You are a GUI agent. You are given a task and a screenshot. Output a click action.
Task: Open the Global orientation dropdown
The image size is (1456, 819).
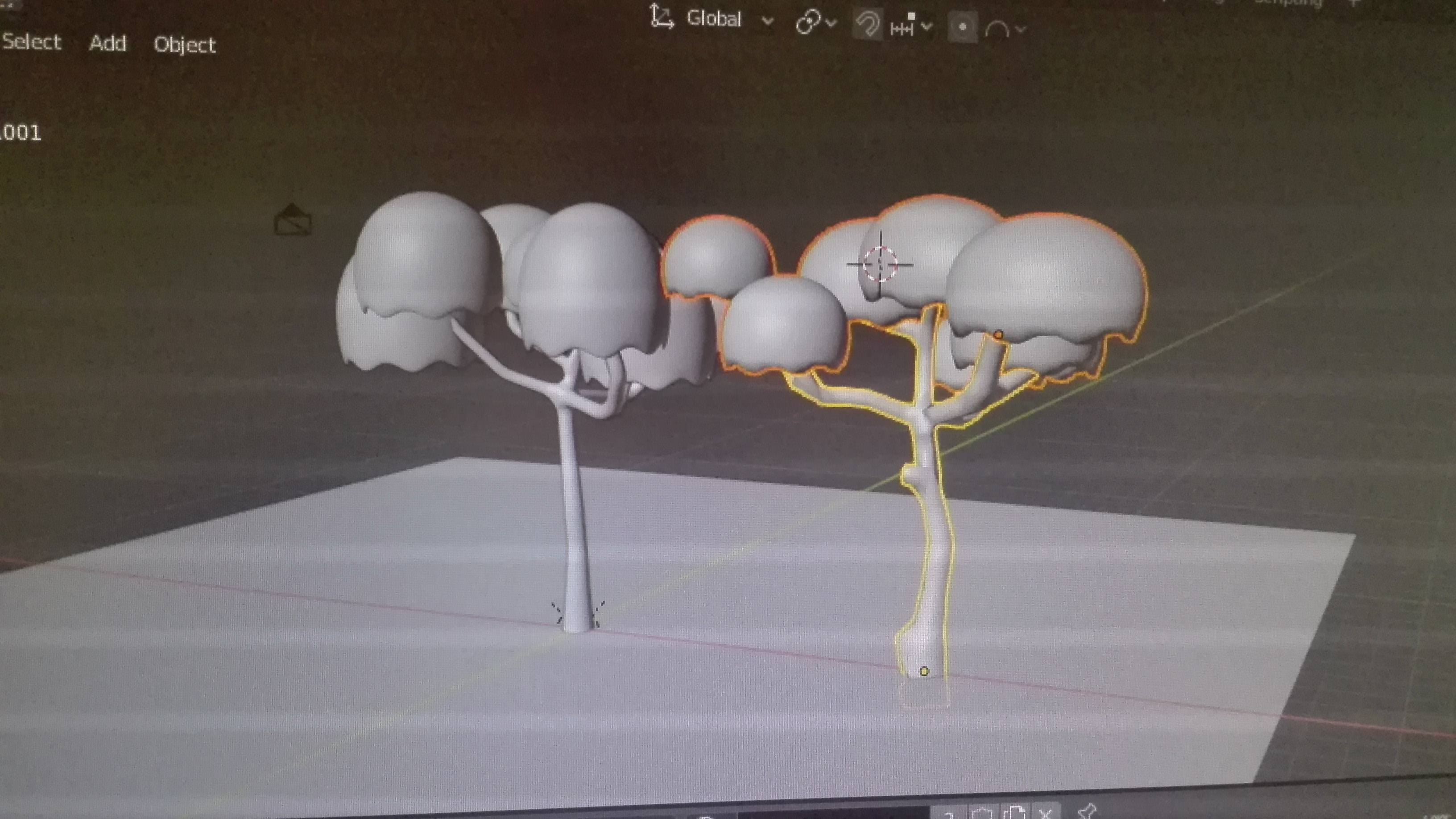tap(729, 19)
